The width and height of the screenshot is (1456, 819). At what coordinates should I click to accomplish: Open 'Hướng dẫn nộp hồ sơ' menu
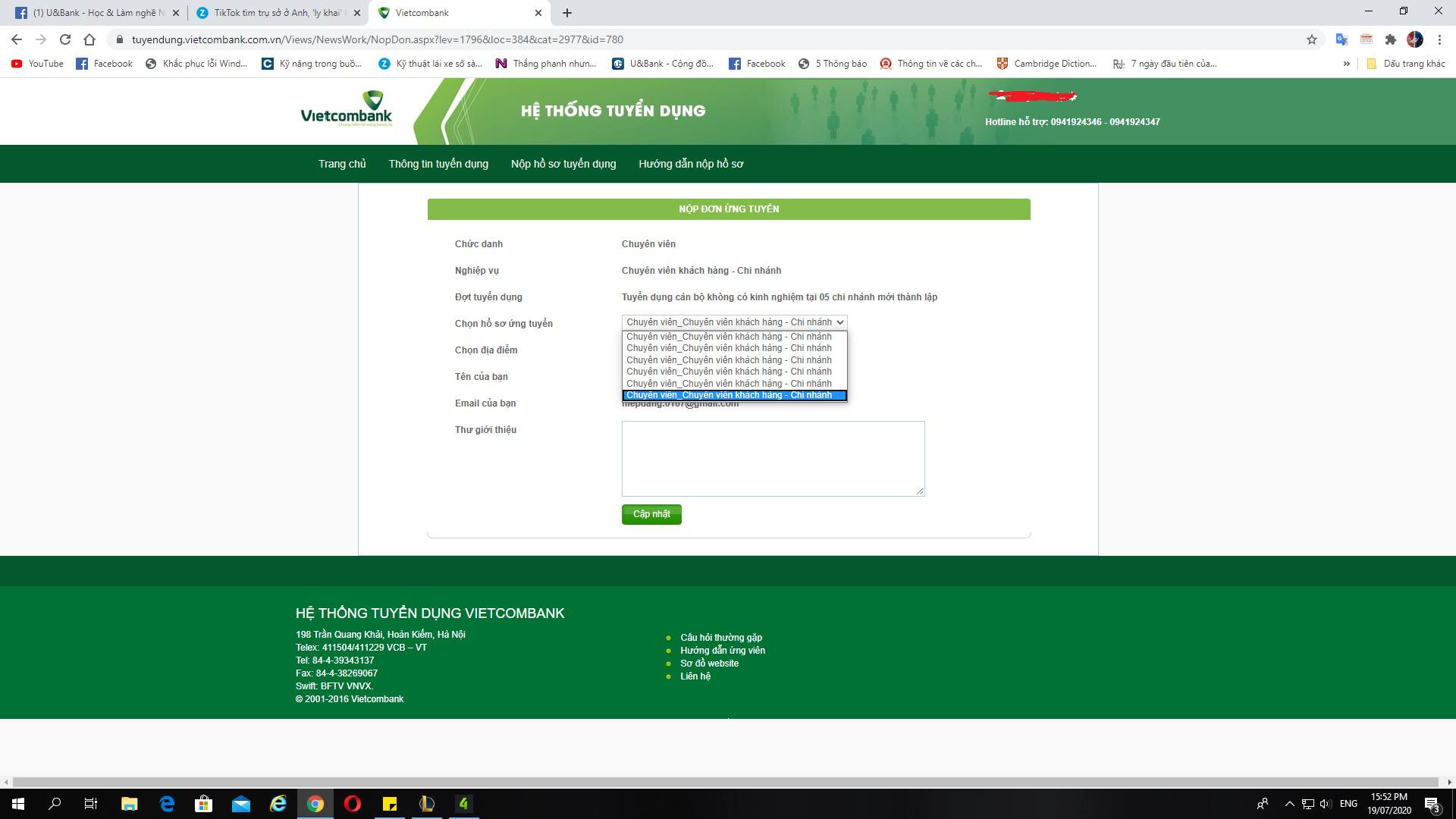point(691,164)
